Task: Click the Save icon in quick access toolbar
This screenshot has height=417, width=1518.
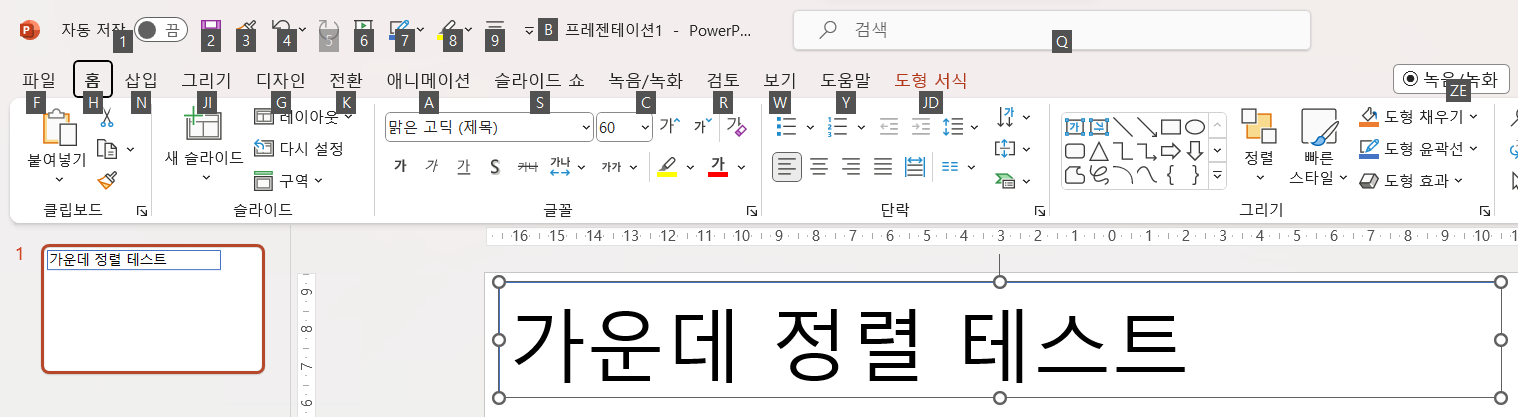Action: [x=210, y=30]
